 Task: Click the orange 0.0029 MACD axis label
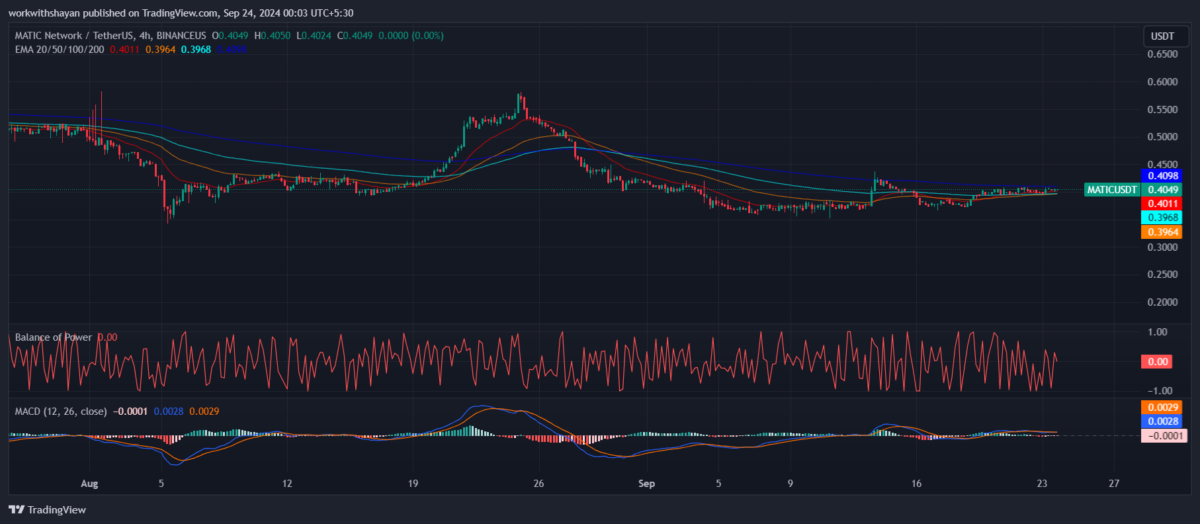pos(1162,407)
